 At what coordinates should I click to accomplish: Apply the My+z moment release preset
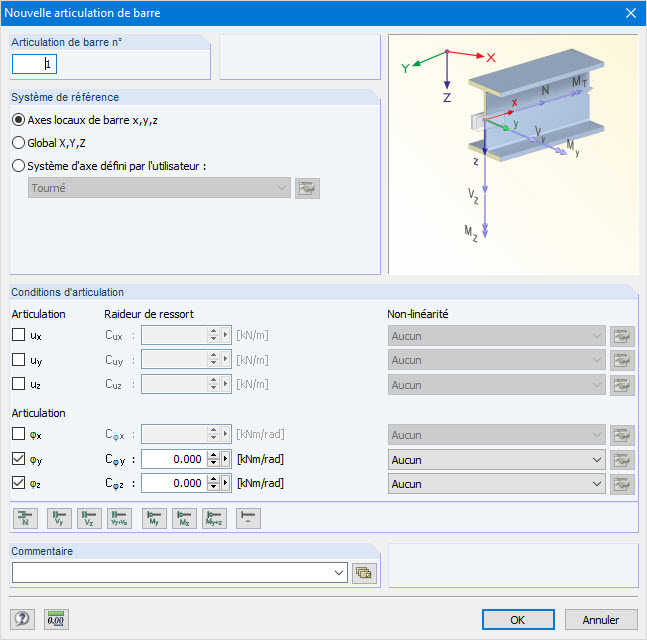[214, 518]
